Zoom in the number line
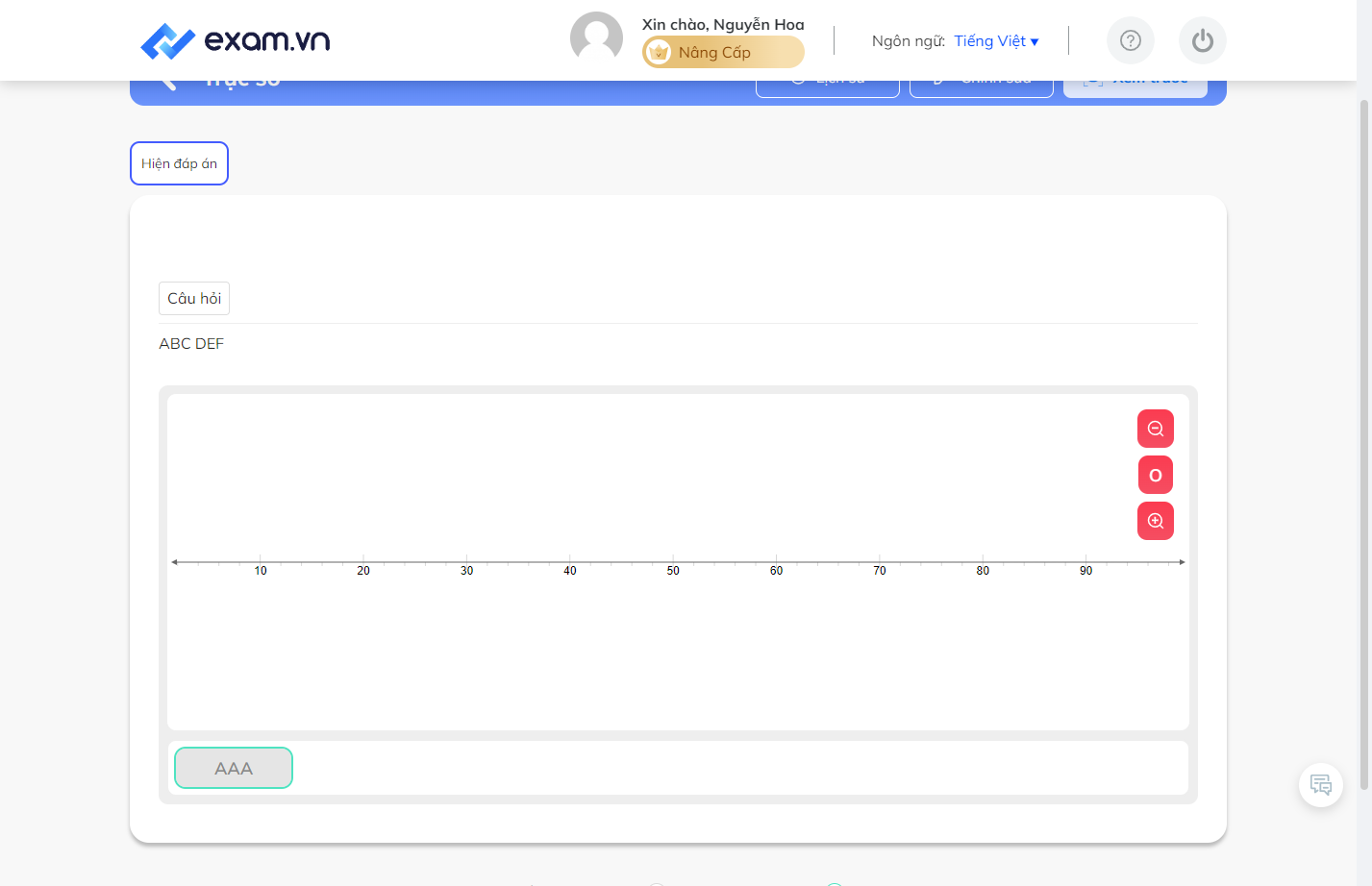This screenshot has width=1372, height=886. pos(1156,521)
